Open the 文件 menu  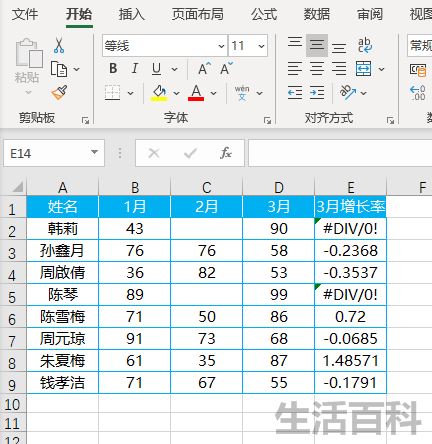pyautogui.click(x=25, y=15)
